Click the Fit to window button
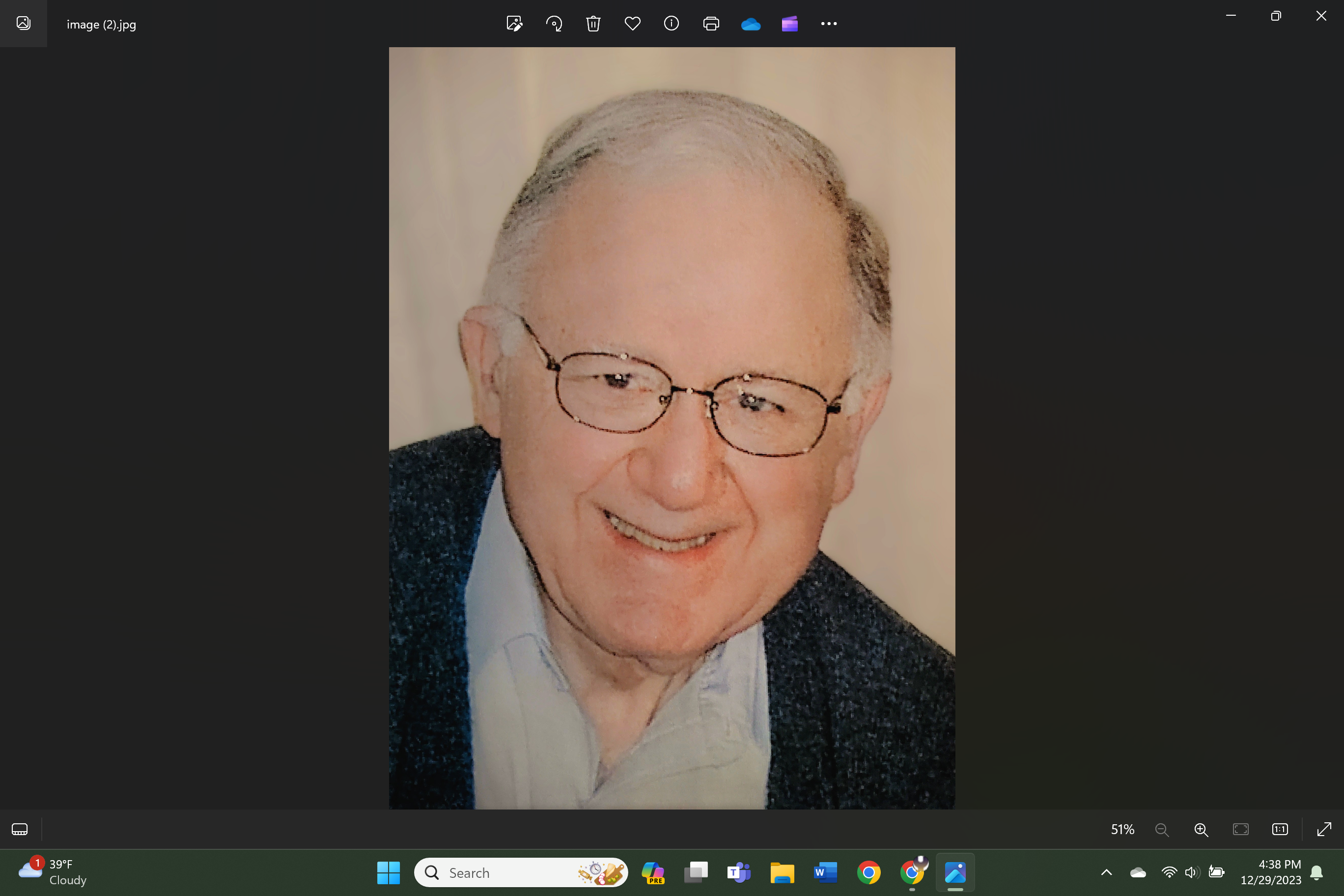Screen dimensions: 1344x896 click(x=1240, y=829)
